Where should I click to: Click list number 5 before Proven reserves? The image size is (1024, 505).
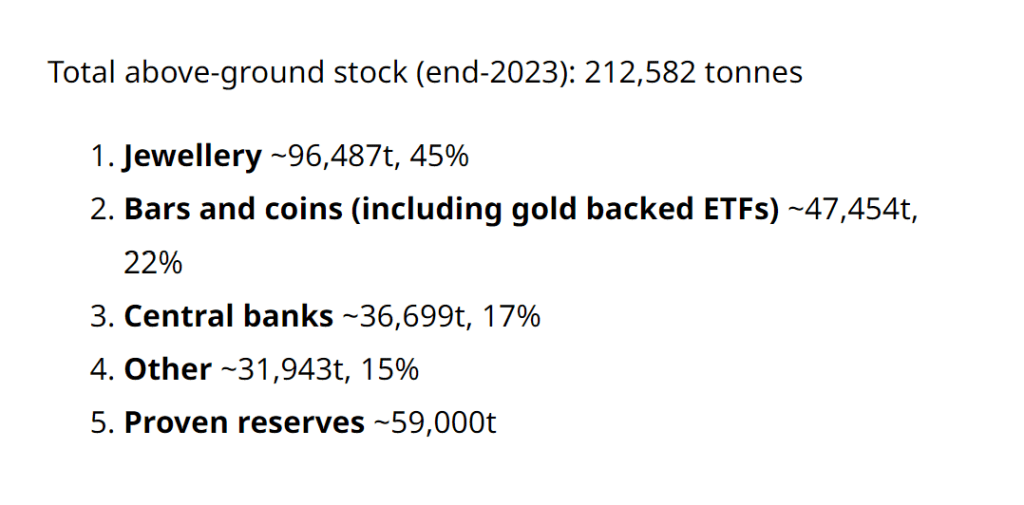[x=101, y=423]
